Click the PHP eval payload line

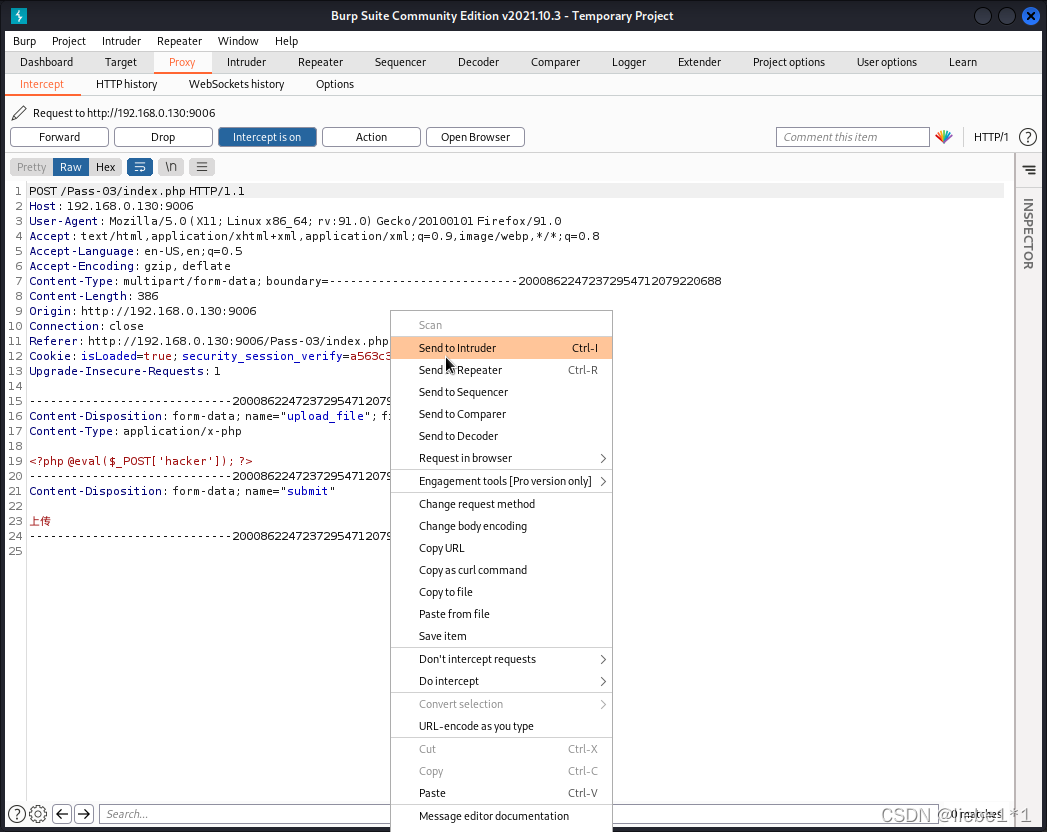pyautogui.click(x=141, y=461)
